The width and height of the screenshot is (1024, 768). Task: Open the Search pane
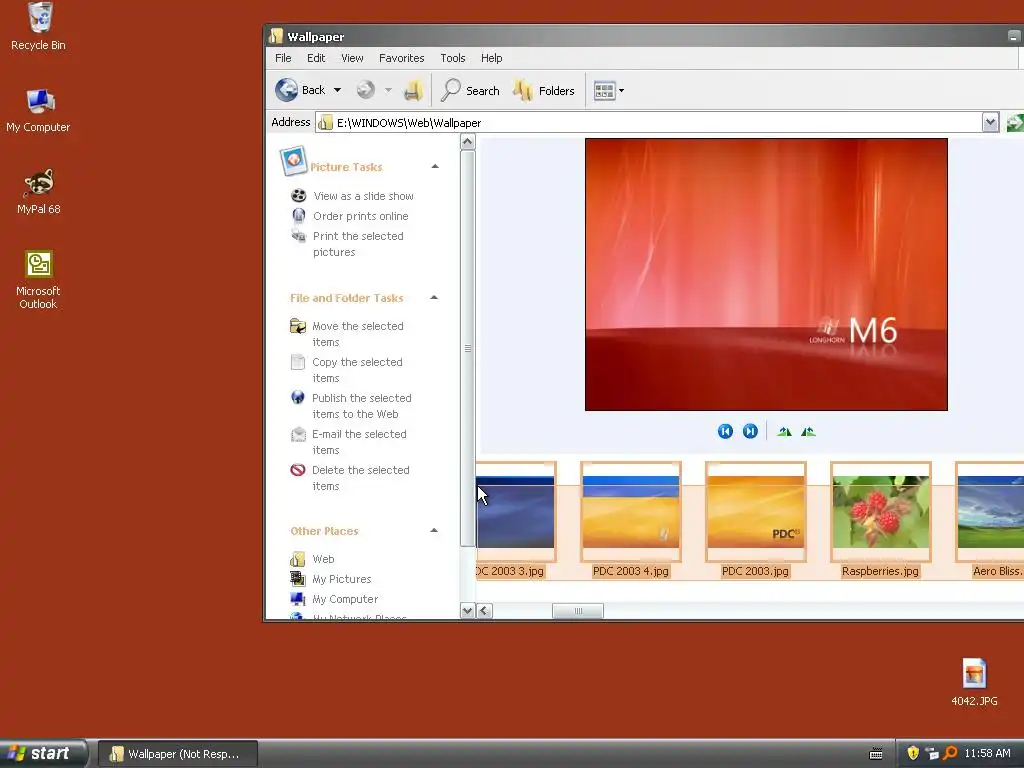[x=470, y=90]
